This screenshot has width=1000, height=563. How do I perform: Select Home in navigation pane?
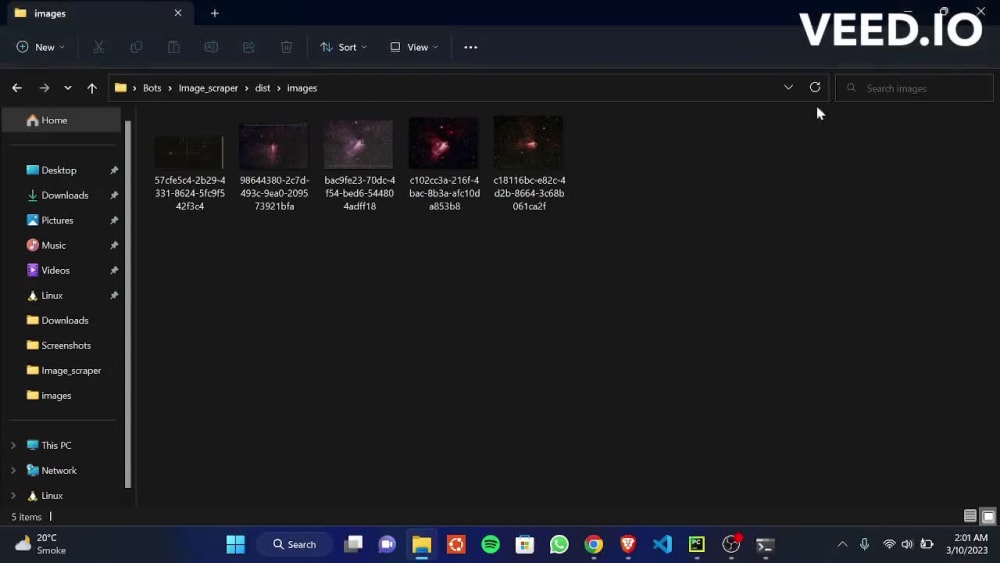coord(62,120)
